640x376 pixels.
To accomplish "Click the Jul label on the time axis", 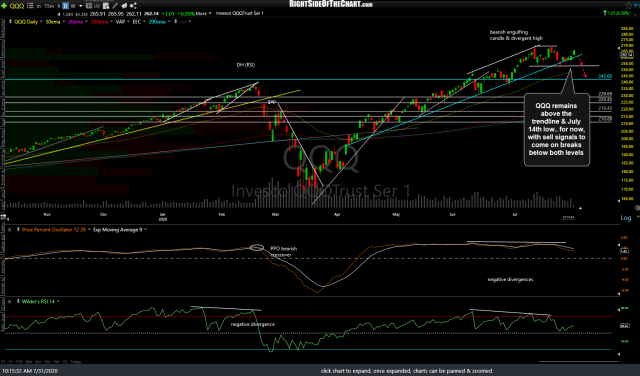I will pyautogui.click(x=515, y=214).
